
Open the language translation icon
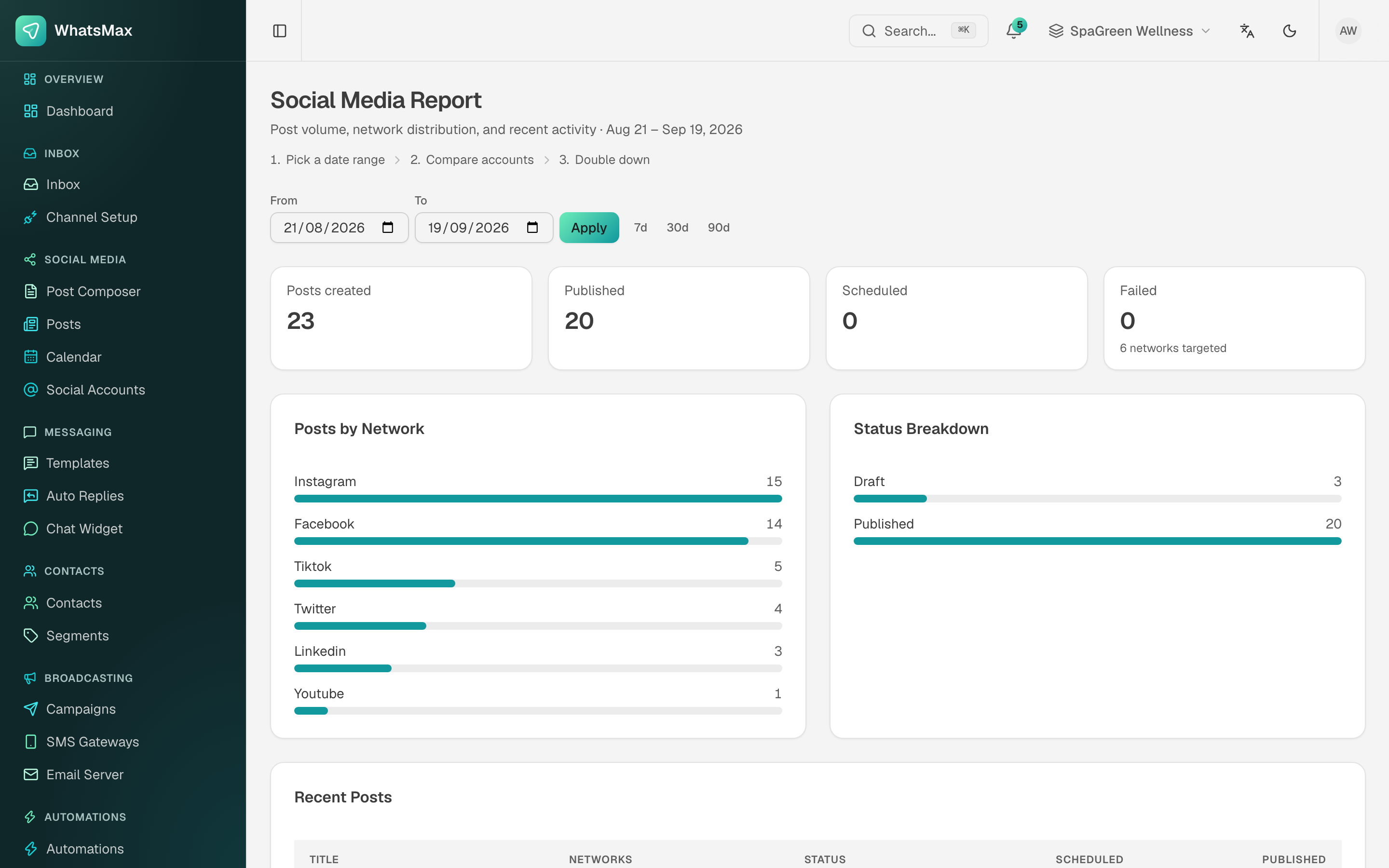(x=1247, y=31)
